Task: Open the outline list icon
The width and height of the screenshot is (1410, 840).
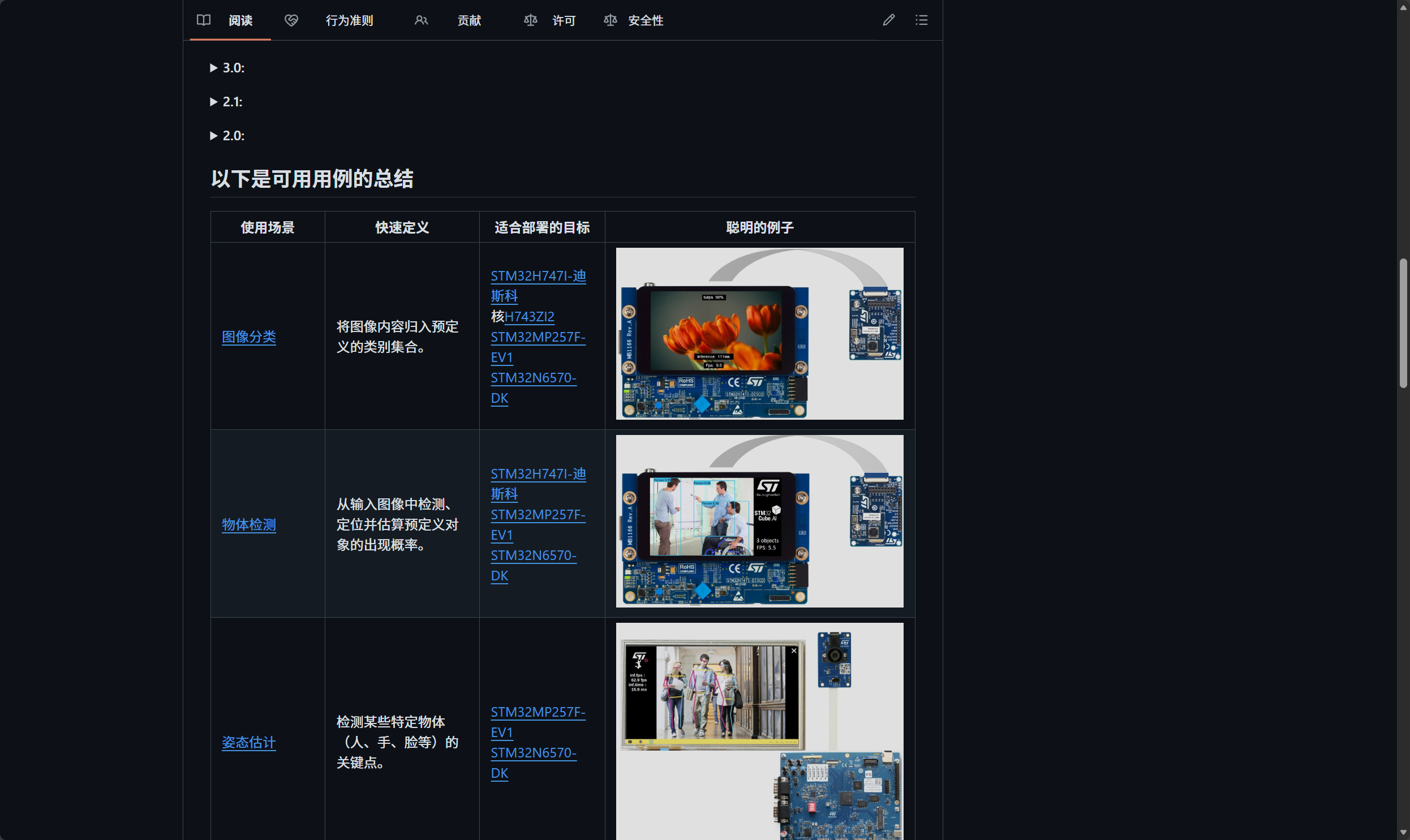Action: coord(922,20)
